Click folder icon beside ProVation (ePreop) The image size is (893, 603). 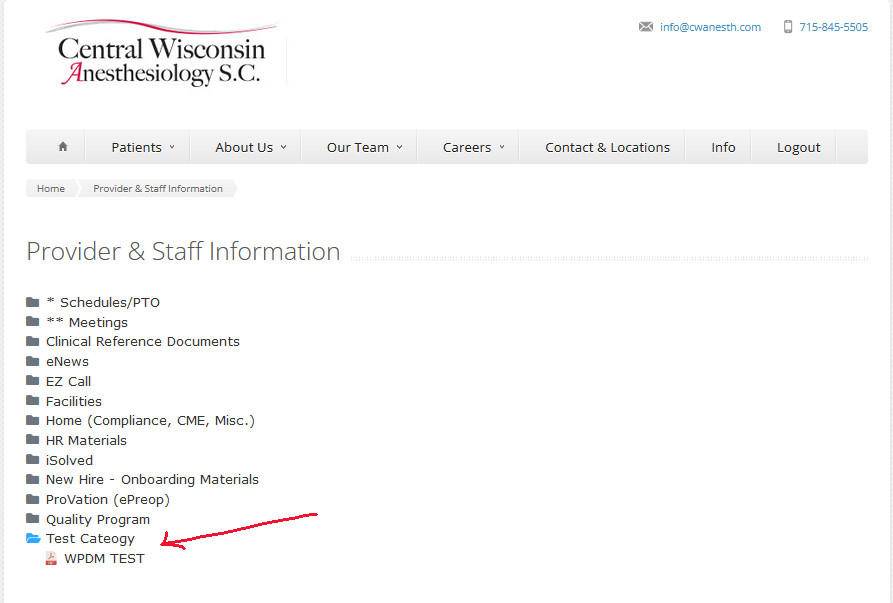(x=32, y=499)
